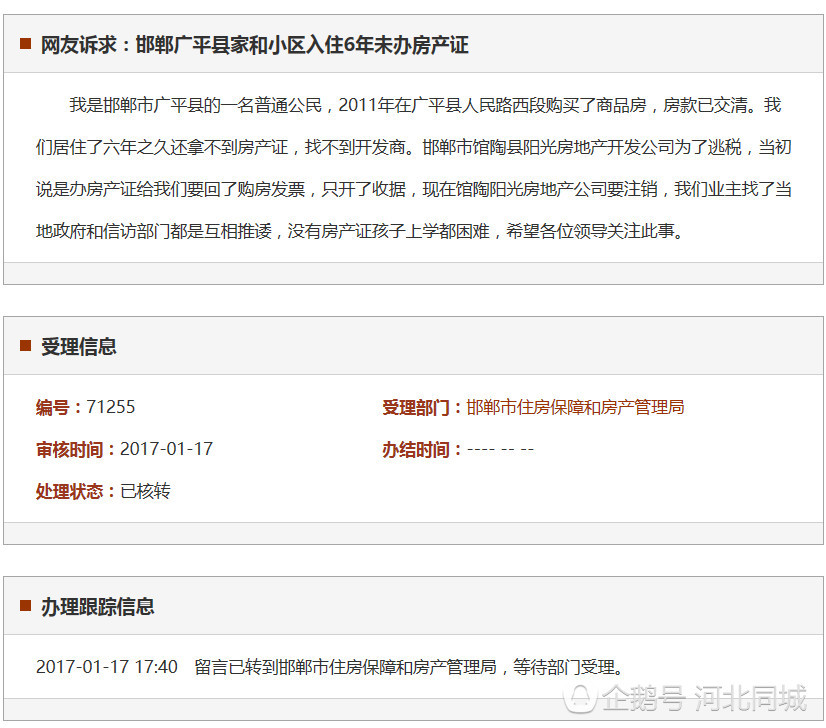
Task: Click the red square icon before 受理信息 header
Action: pos(27,347)
